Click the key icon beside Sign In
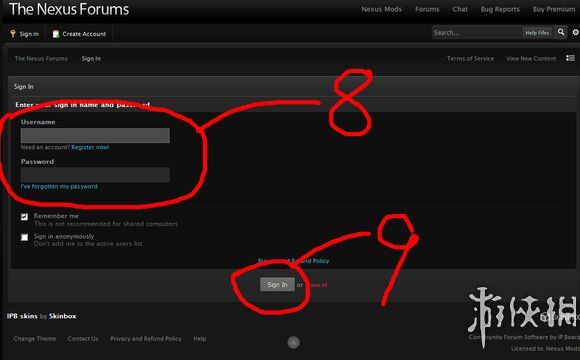Image resolution: width=580 pixels, height=360 pixels. pyautogui.click(x=13, y=34)
